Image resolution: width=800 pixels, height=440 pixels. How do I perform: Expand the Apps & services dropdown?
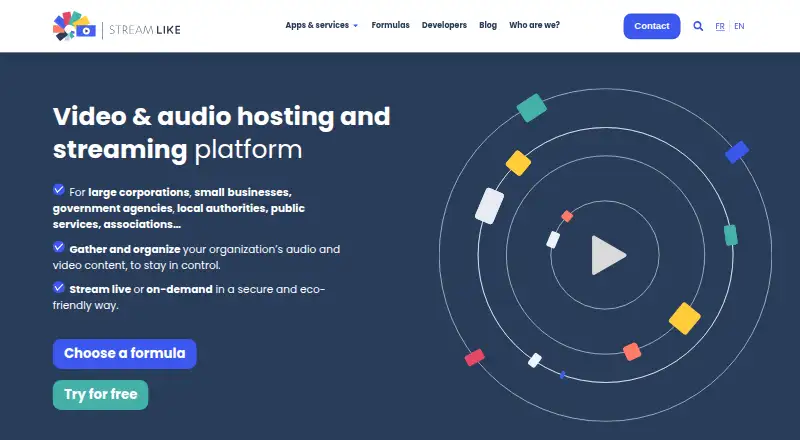(321, 25)
